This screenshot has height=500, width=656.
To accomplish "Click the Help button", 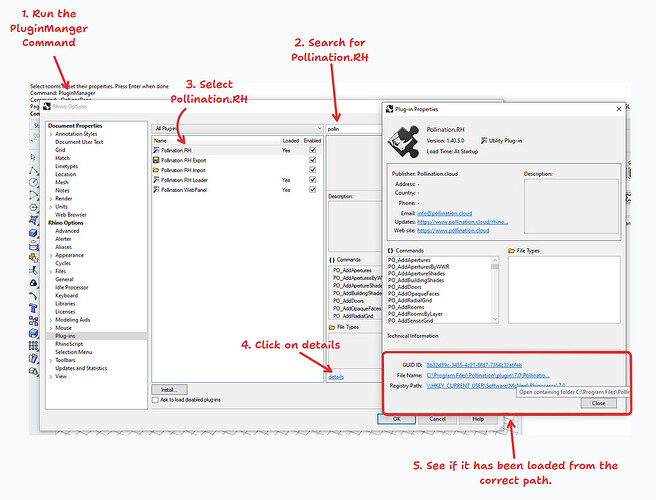I will (x=478, y=419).
